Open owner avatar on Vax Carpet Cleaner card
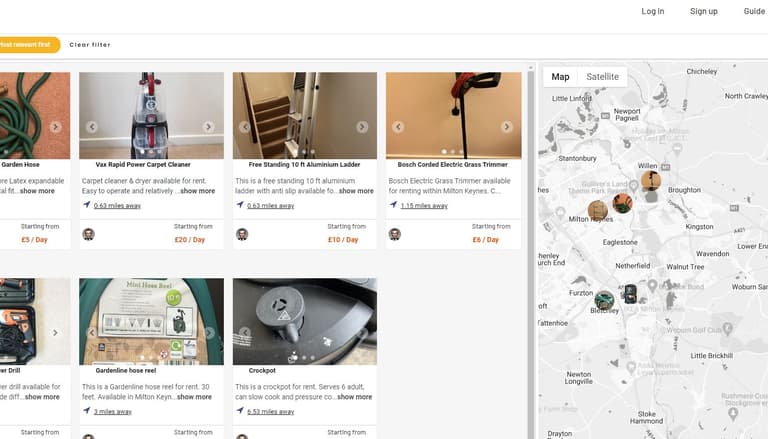The height and width of the screenshot is (439, 768). point(89,234)
